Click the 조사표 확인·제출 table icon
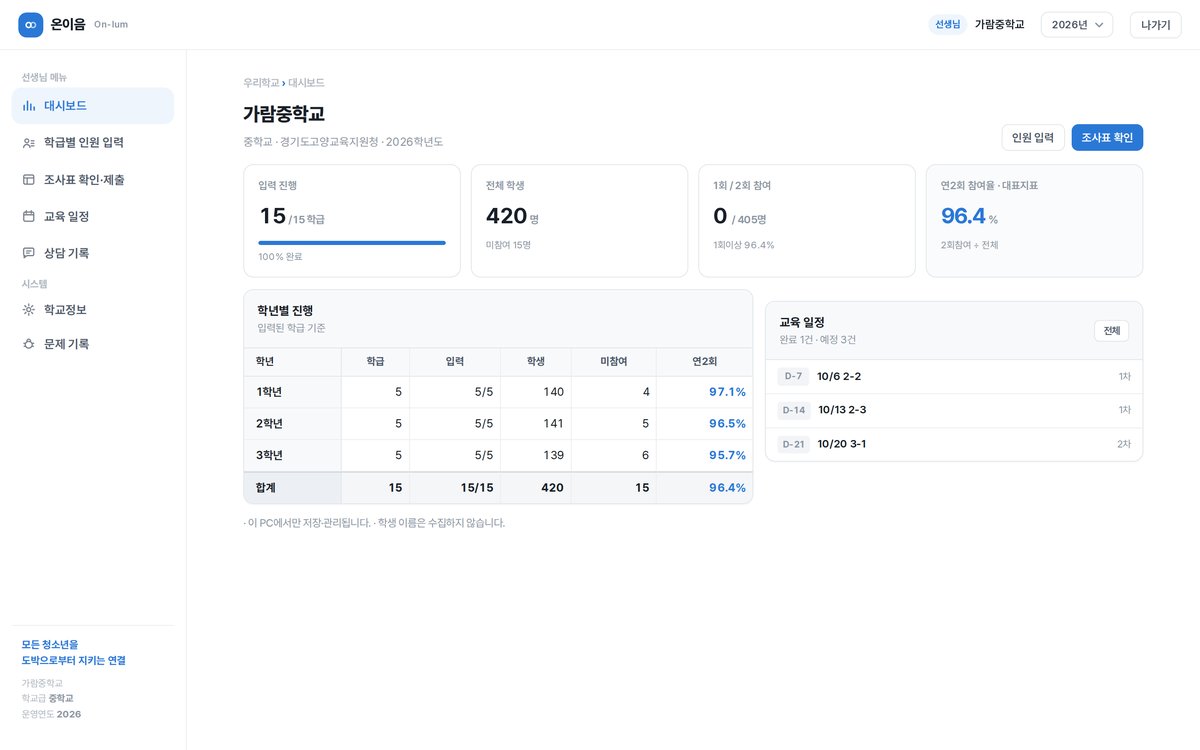Screen dimensions: 1200x750 (29, 179)
